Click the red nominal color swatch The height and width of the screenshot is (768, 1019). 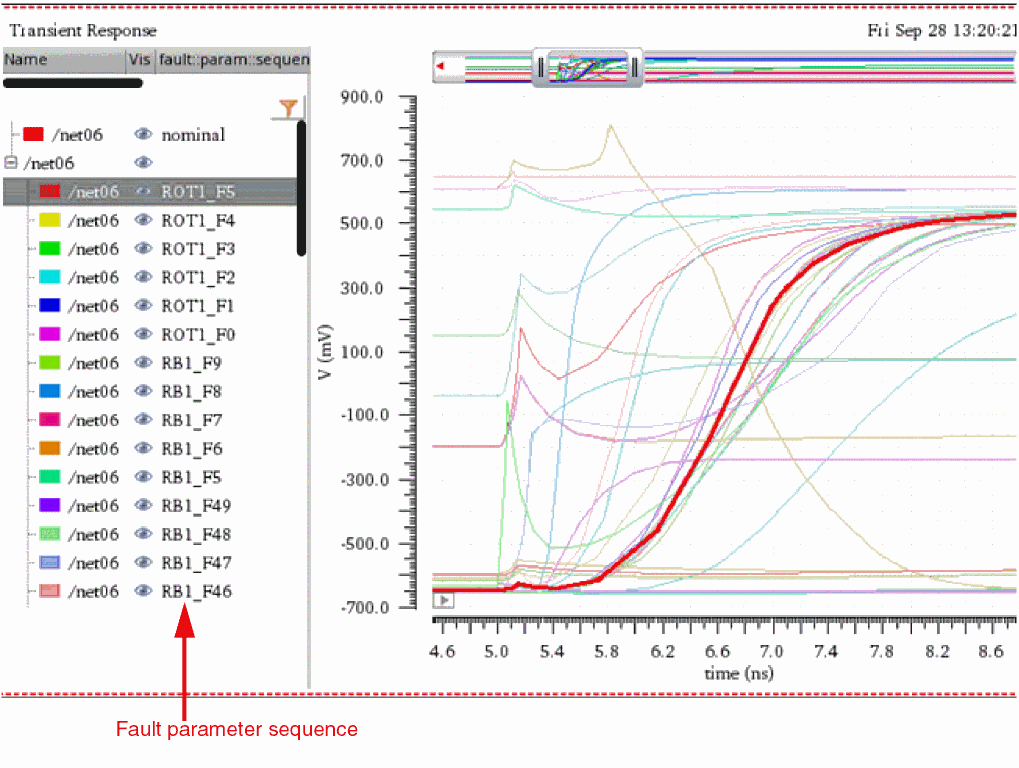pyautogui.click(x=34, y=134)
